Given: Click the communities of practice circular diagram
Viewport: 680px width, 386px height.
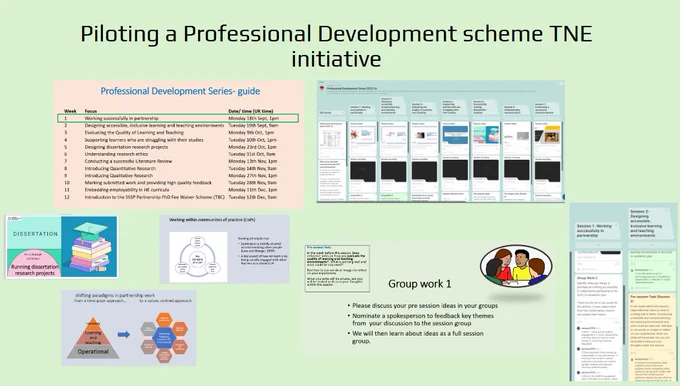Looking at the screenshot, I should pyautogui.click(x=198, y=257).
